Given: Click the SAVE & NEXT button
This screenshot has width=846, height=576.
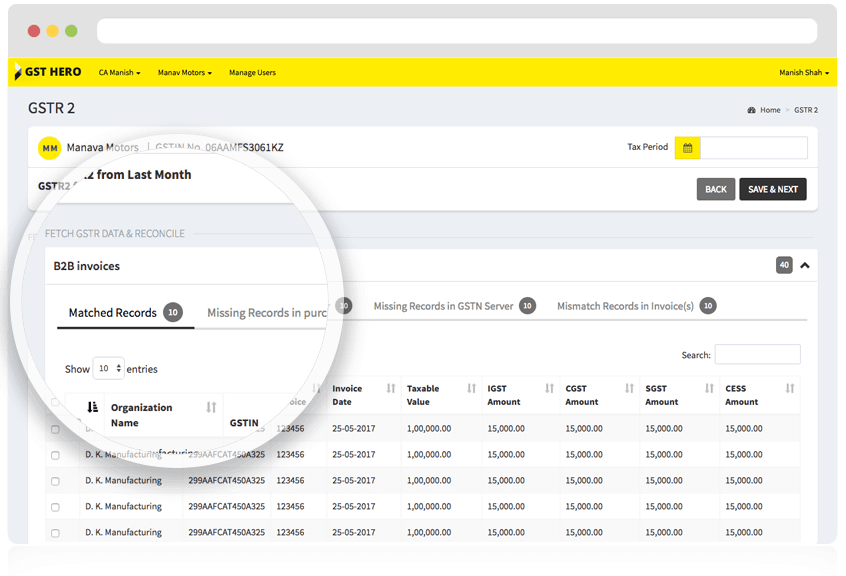Looking at the screenshot, I should [x=773, y=189].
